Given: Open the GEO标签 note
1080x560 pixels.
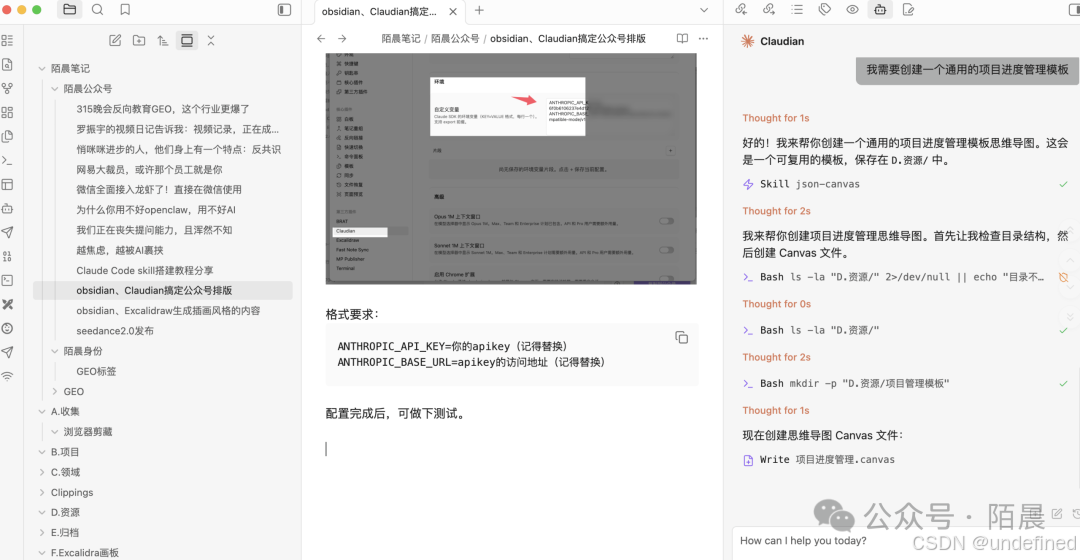Looking at the screenshot, I should click(96, 371).
